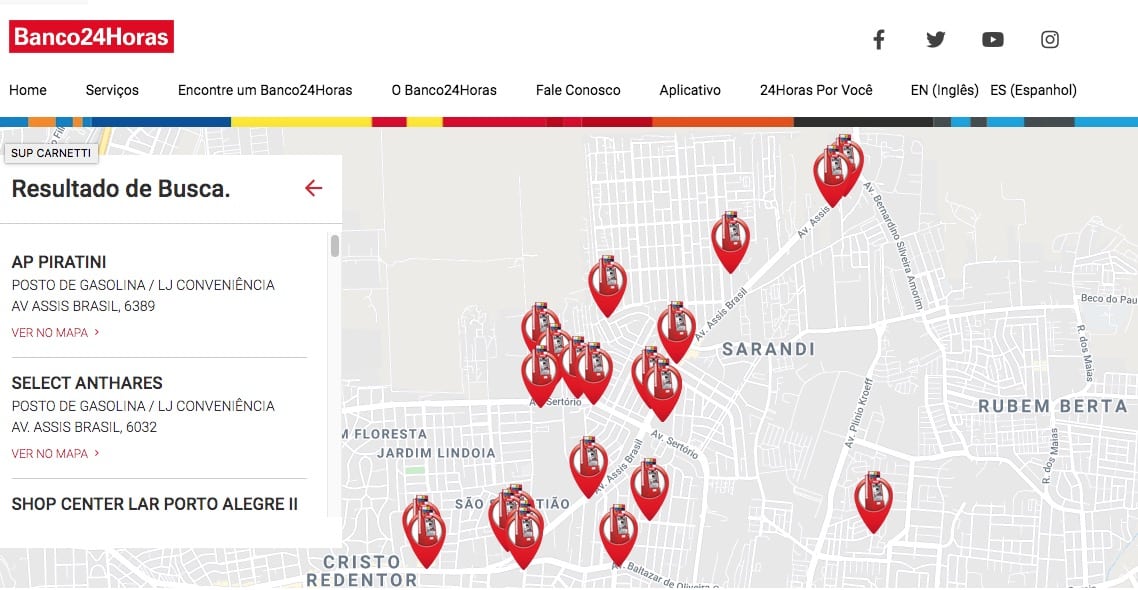
Task: Open the Facebook social icon
Action: [x=878, y=39]
